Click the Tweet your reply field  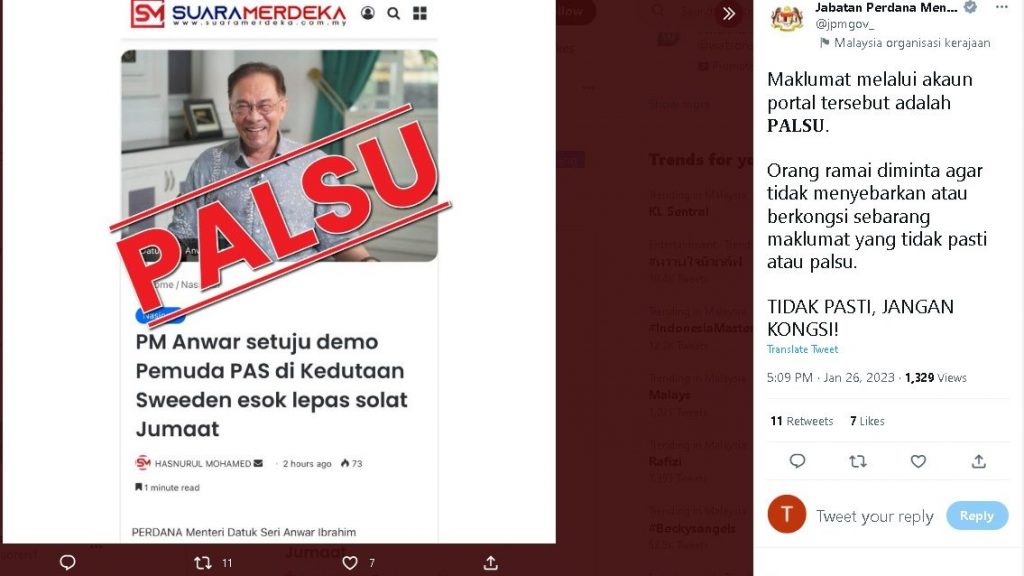[x=874, y=516]
